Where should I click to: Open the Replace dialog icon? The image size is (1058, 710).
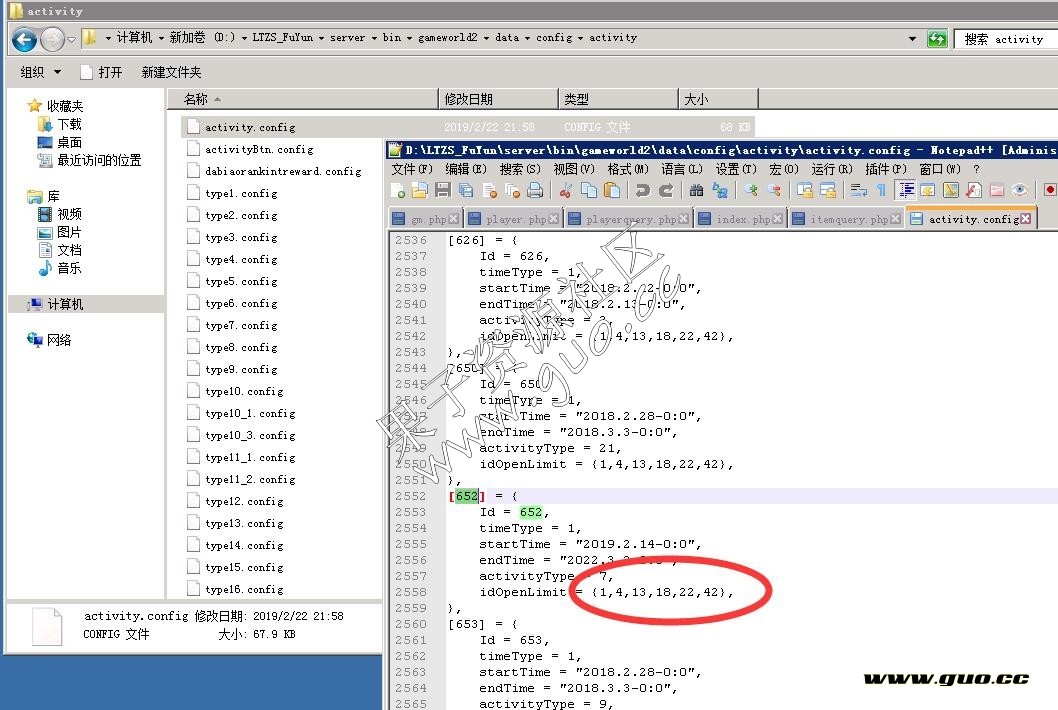(x=720, y=191)
